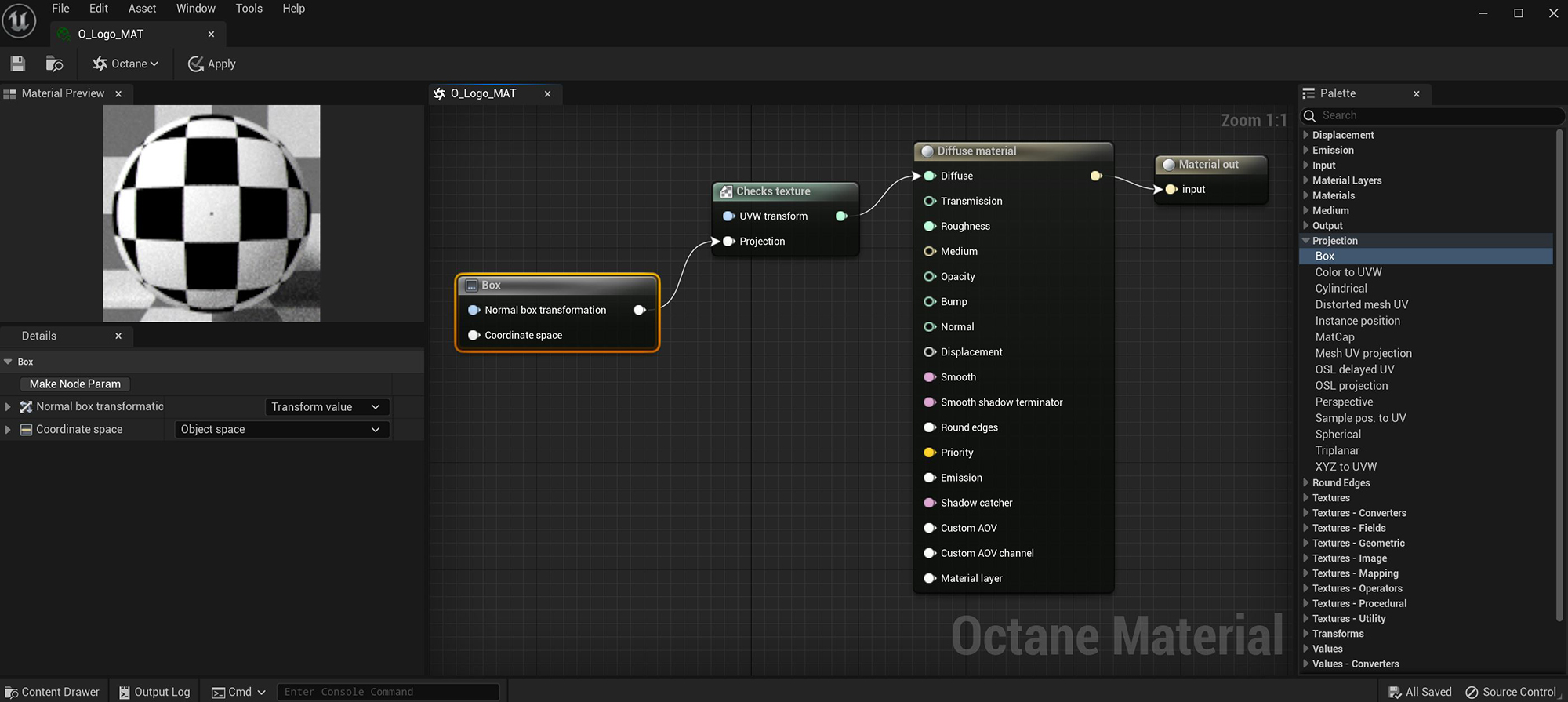Close the O_Logo_MAT top asset tab
The height and width of the screenshot is (702, 1568).
(x=211, y=35)
